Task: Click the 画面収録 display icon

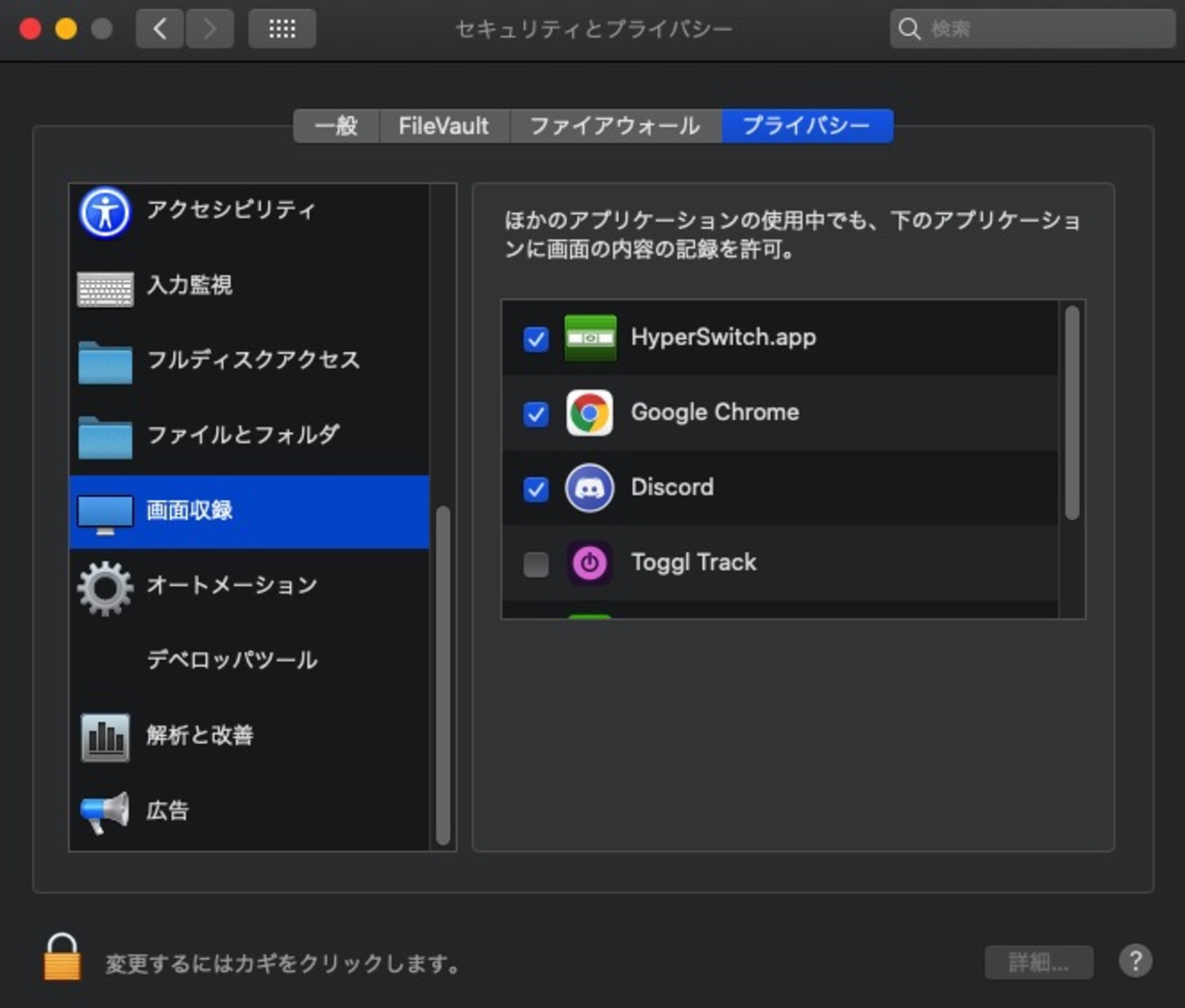Action: click(105, 511)
